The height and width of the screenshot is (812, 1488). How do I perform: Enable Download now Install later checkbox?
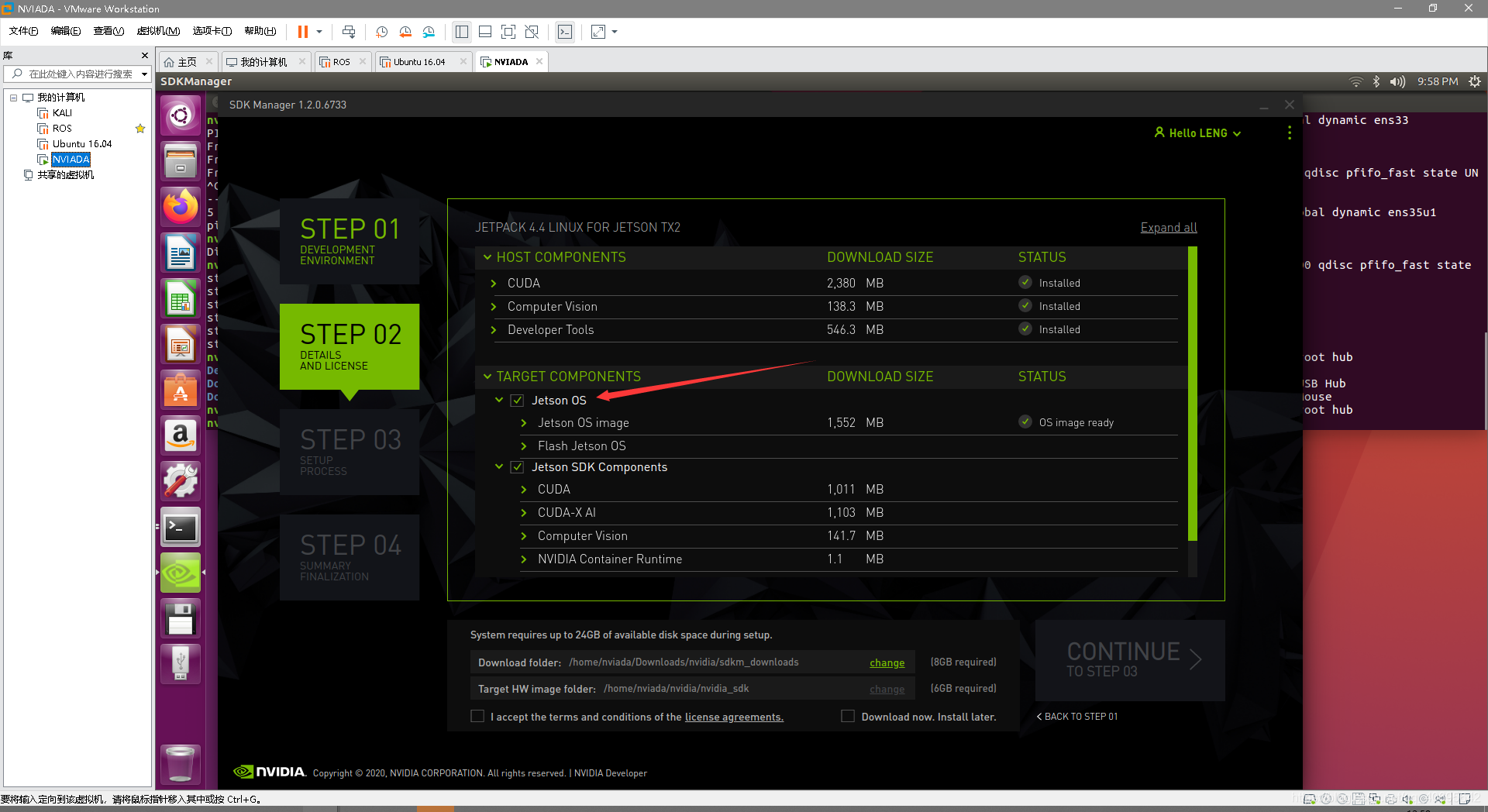(x=848, y=717)
